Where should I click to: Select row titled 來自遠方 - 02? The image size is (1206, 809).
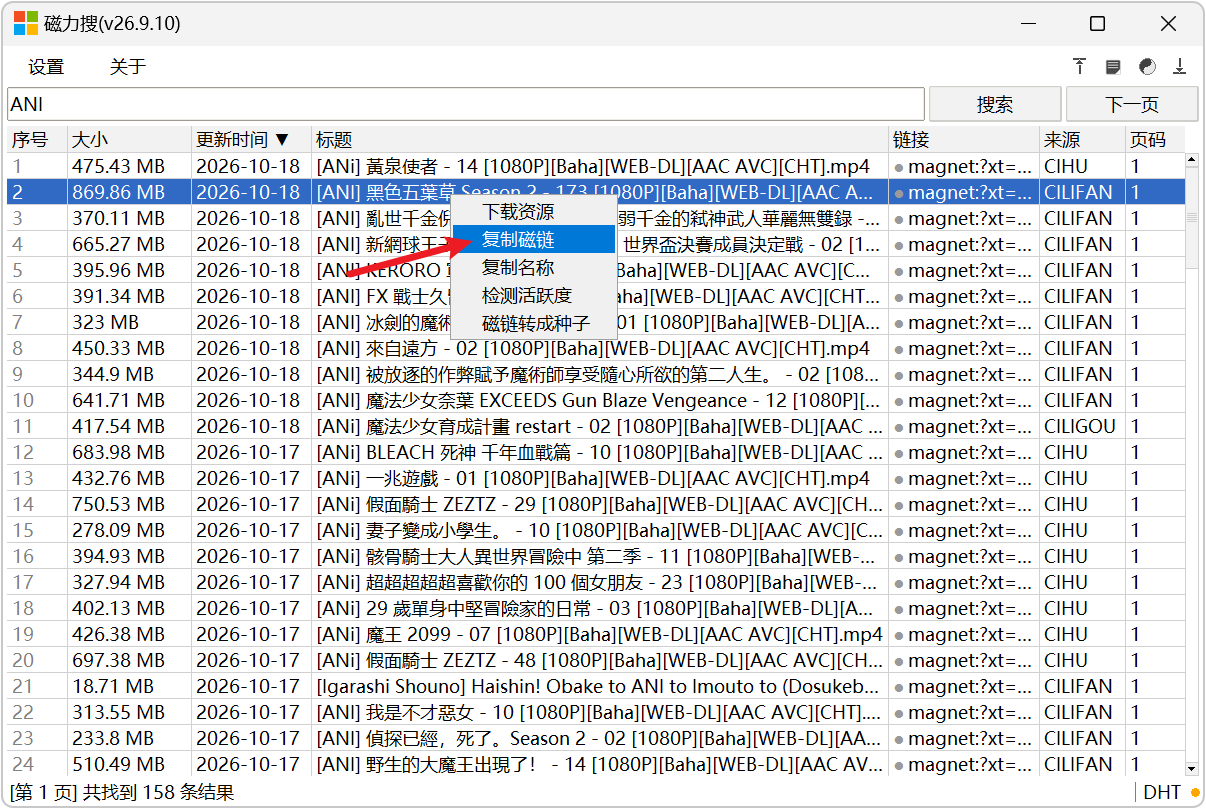point(595,348)
